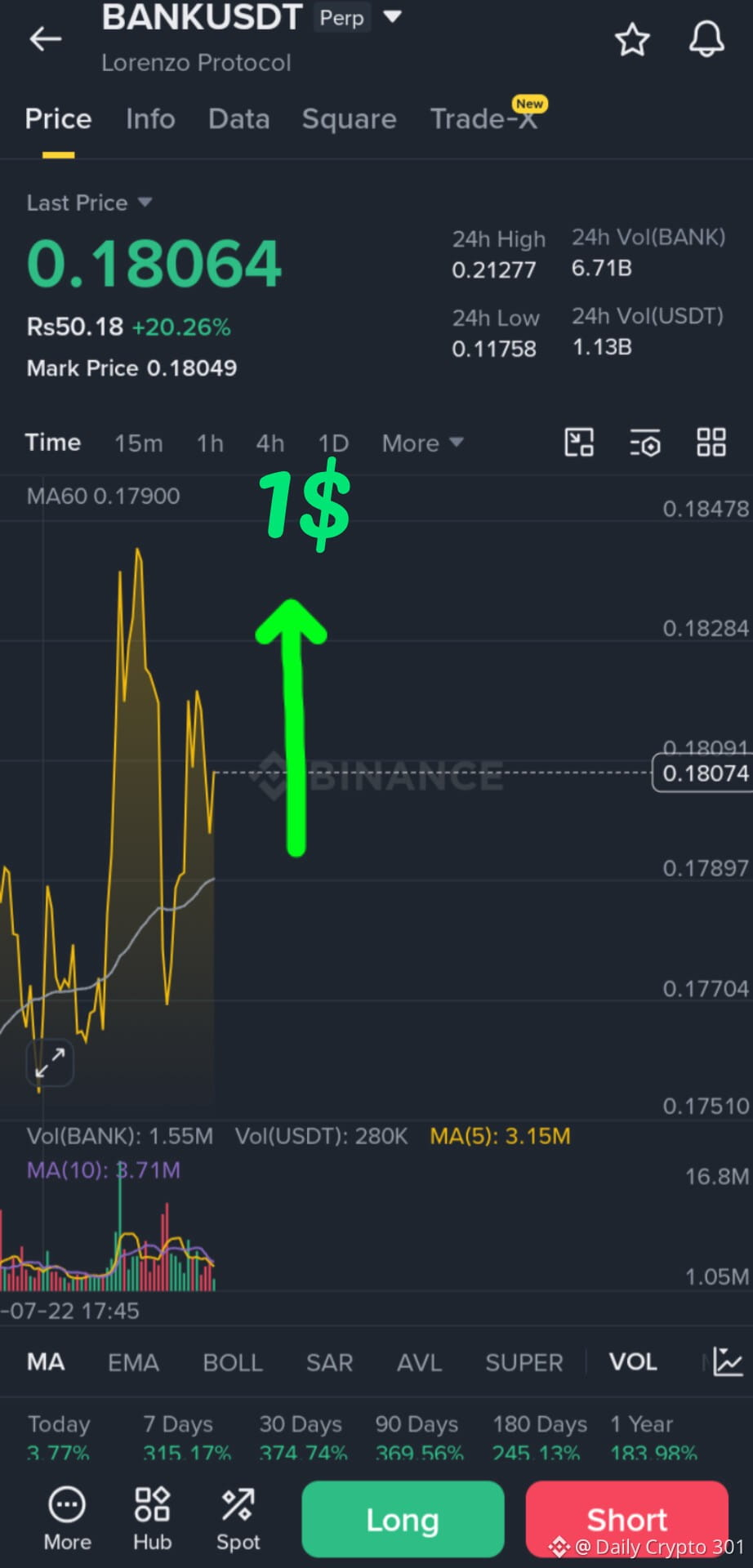The height and width of the screenshot is (1568, 753).
Task: Tap the Perp badge
Action: coord(342,17)
